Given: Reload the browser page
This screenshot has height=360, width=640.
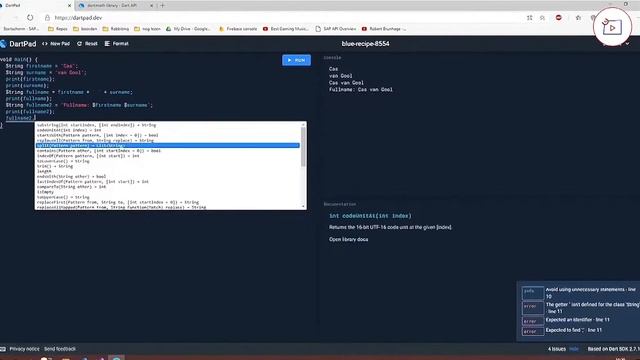Looking at the screenshot, I should pos(30,18).
